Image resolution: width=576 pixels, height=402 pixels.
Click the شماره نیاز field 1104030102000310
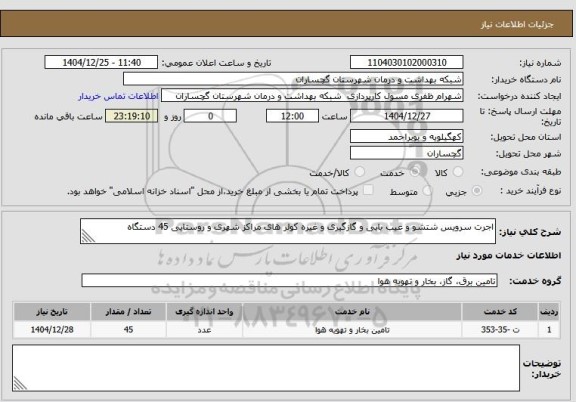[x=407, y=62]
